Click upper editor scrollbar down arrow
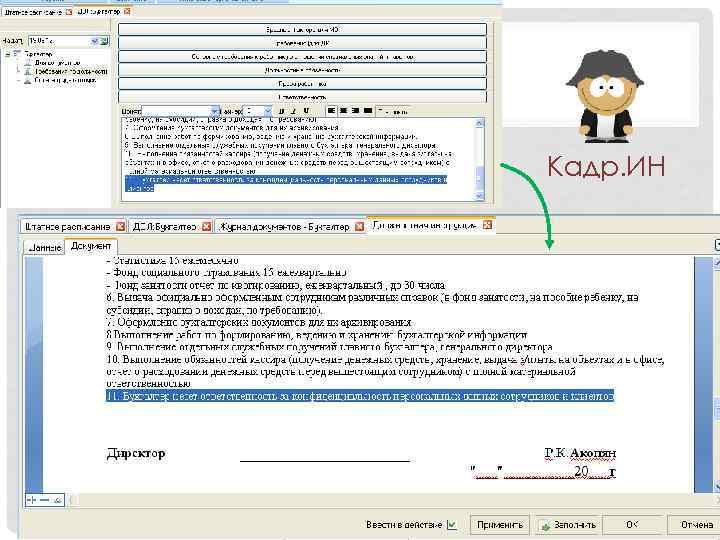Viewport: 720px width, 540px height. point(479,196)
